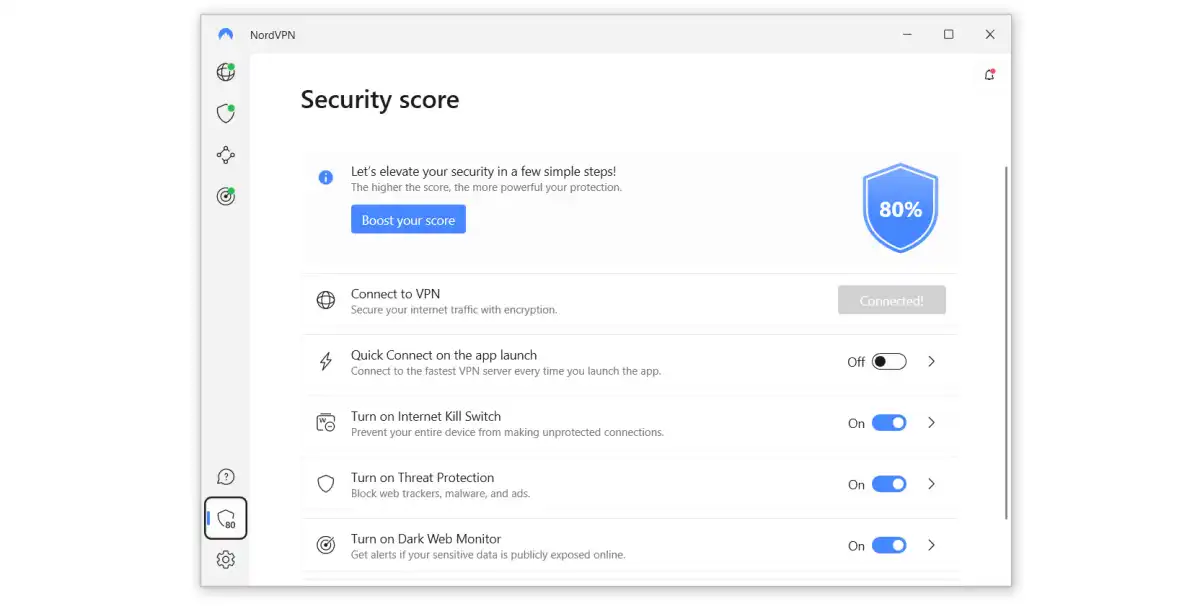The image size is (1200, 606).
Task: Enable Quick Connect on app launch toggle
Action: tap(889, 362)
